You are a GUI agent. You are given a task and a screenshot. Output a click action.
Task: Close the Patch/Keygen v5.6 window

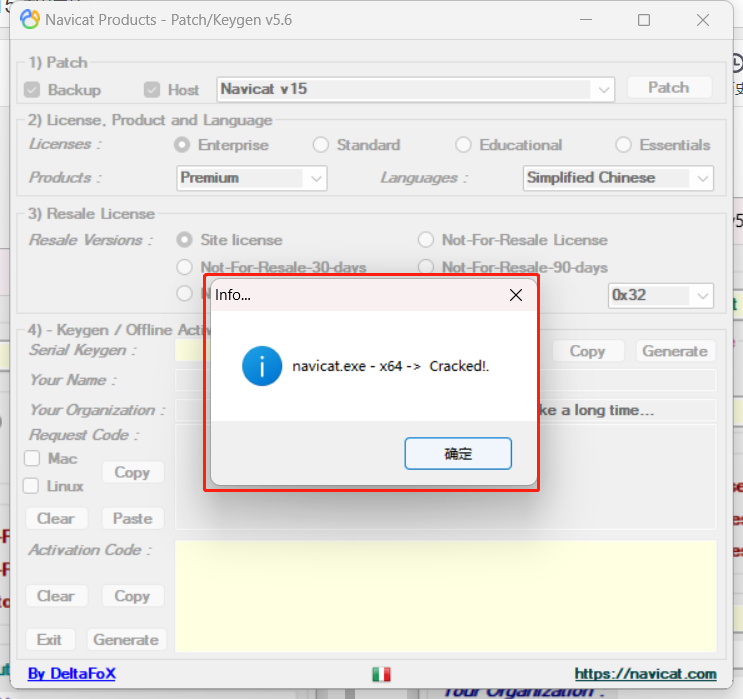tap(703, 20)
